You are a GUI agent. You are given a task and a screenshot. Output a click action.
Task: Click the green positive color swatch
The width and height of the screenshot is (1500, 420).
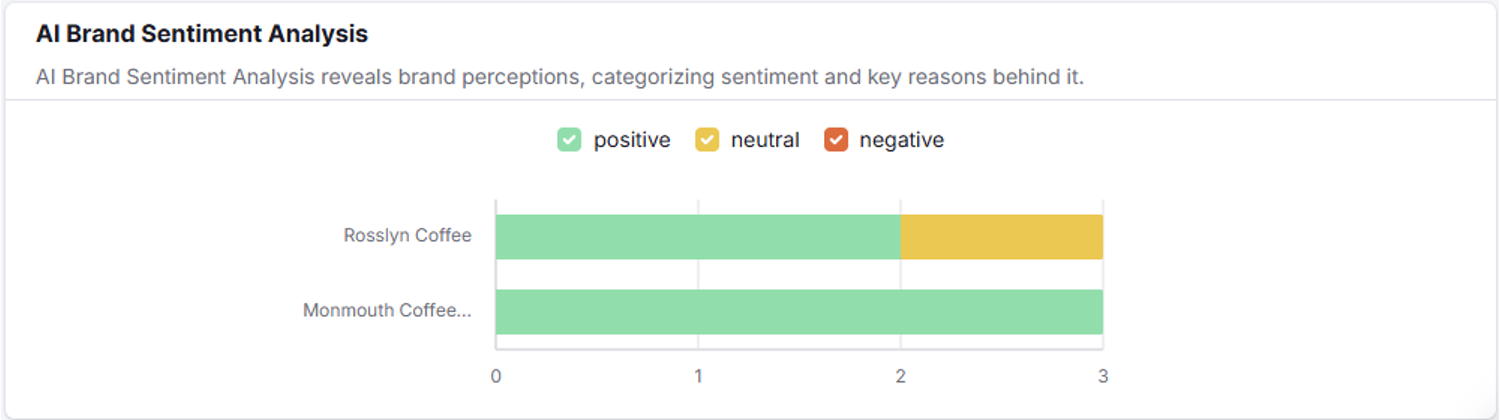(x=569, y=140)
